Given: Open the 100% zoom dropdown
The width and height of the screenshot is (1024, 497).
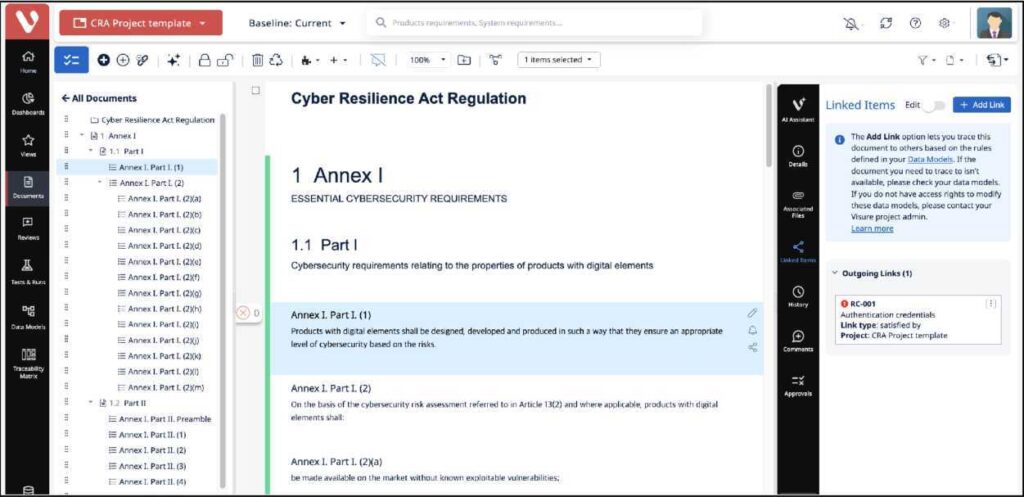Looking at the screenshot, I should [426, 60].
